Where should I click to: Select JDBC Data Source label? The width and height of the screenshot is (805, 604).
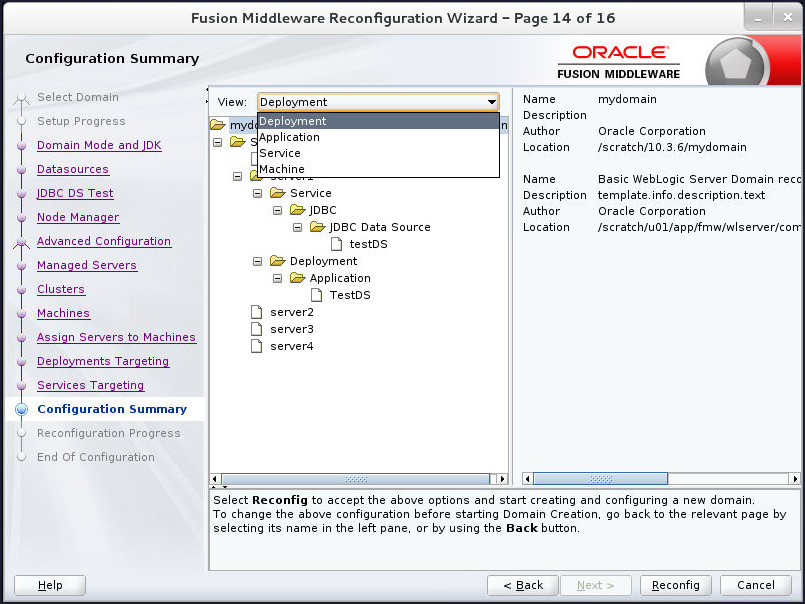click(x=380, y=227)
